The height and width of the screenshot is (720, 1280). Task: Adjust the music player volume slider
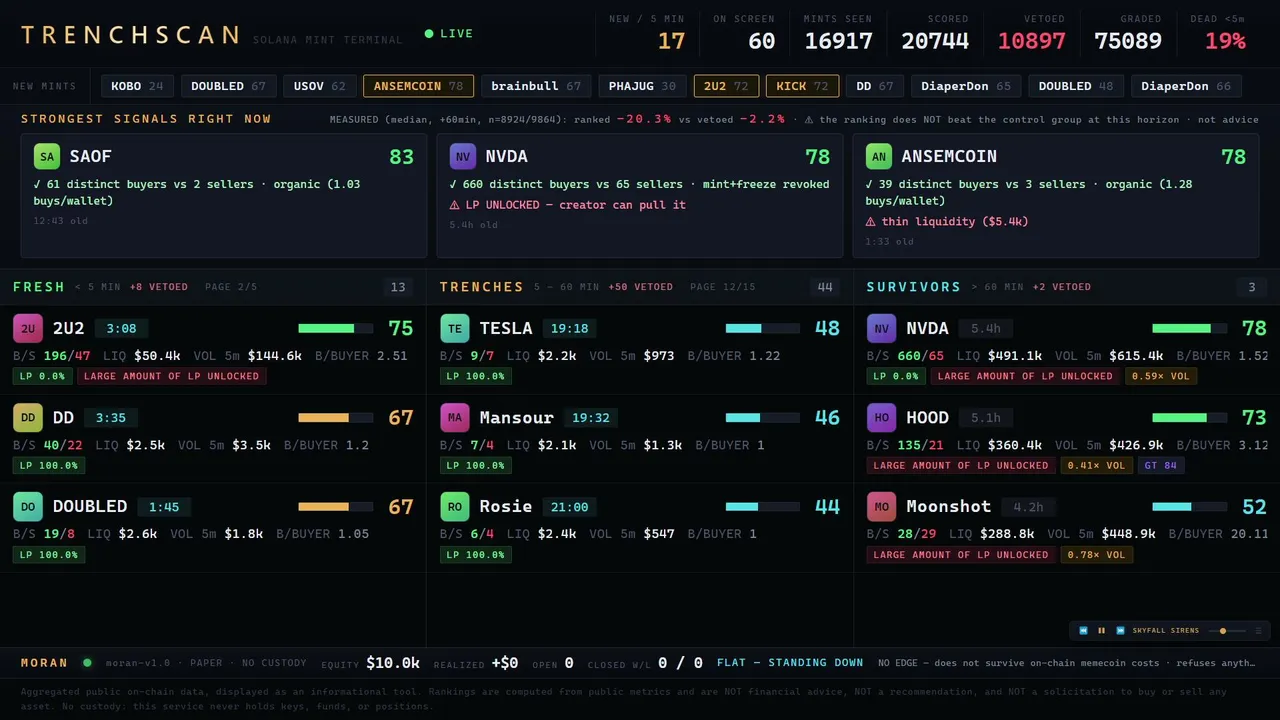pyautogui.click(x=1225, y=631)
